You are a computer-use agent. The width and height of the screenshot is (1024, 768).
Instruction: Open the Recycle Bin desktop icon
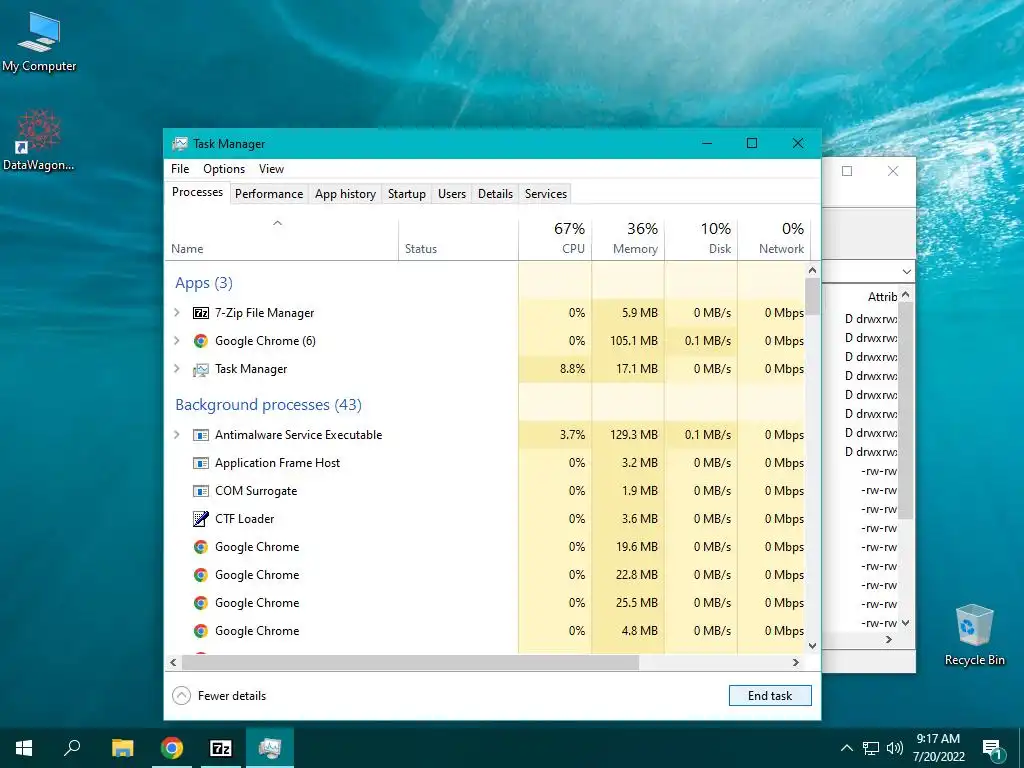pos(974,634)
